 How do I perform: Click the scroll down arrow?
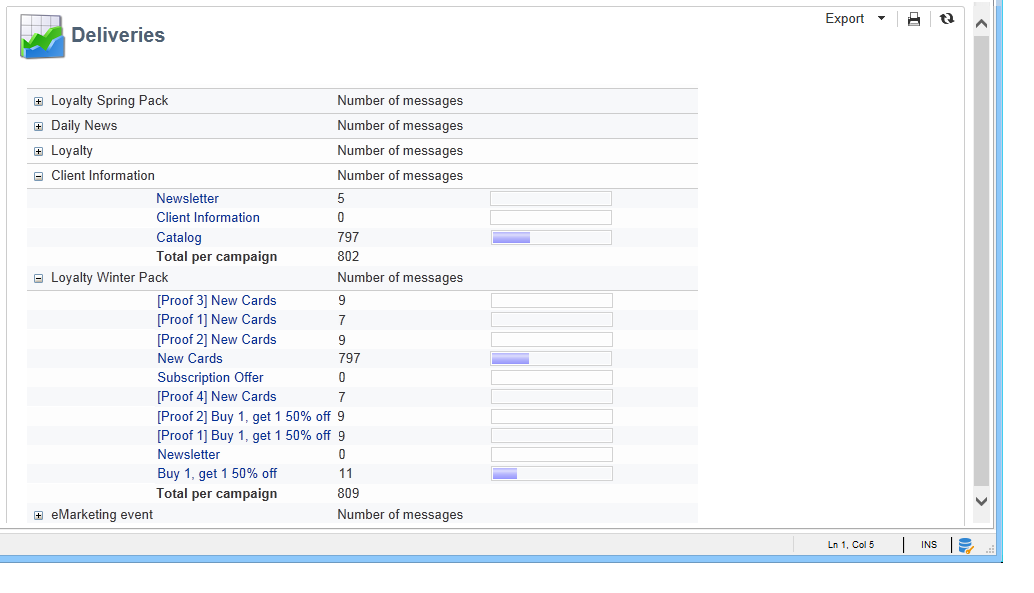(981, 501)
